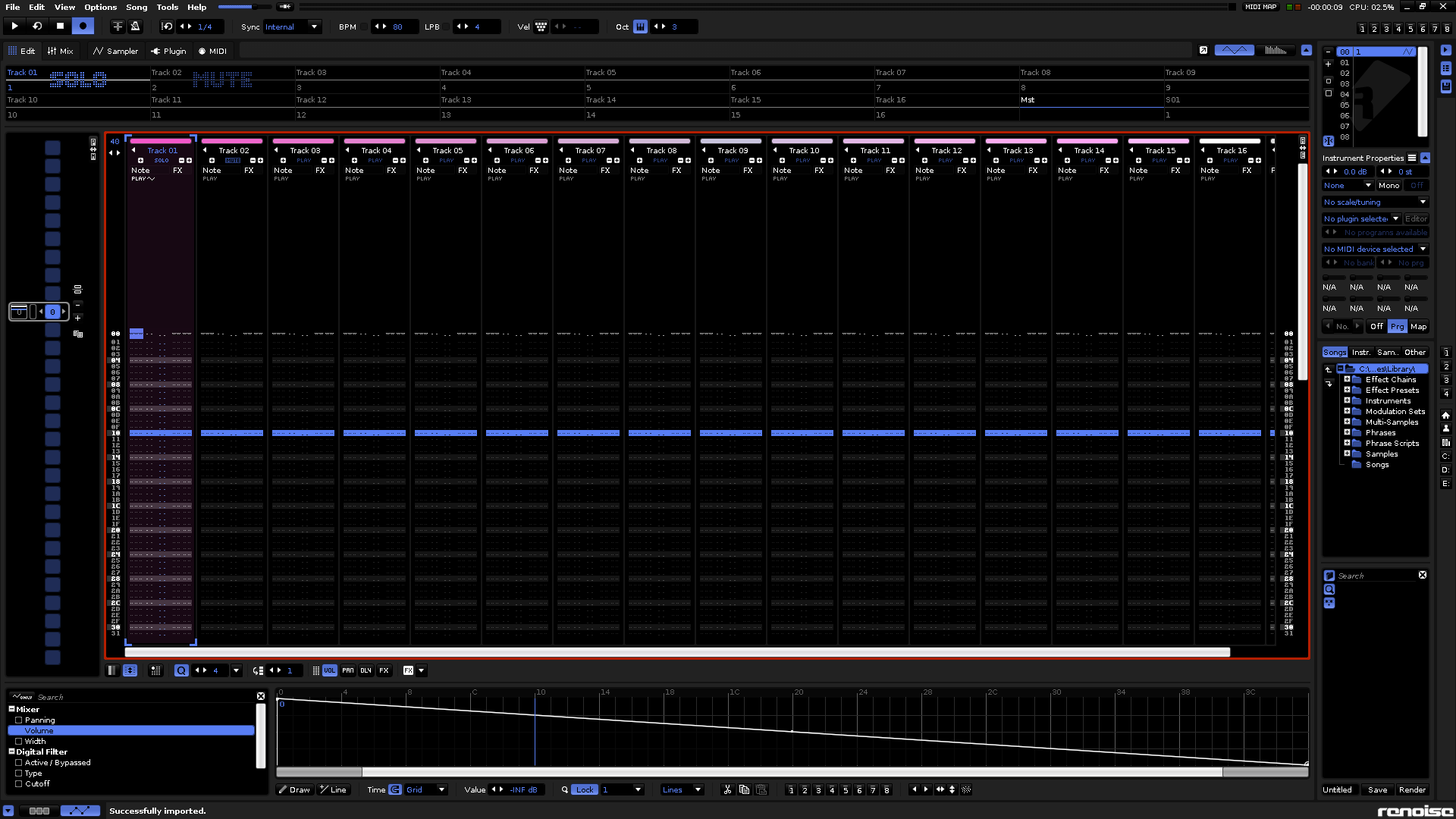Click the Render button
This screenshot has width=1456, height=819.
click(1412, 790)
